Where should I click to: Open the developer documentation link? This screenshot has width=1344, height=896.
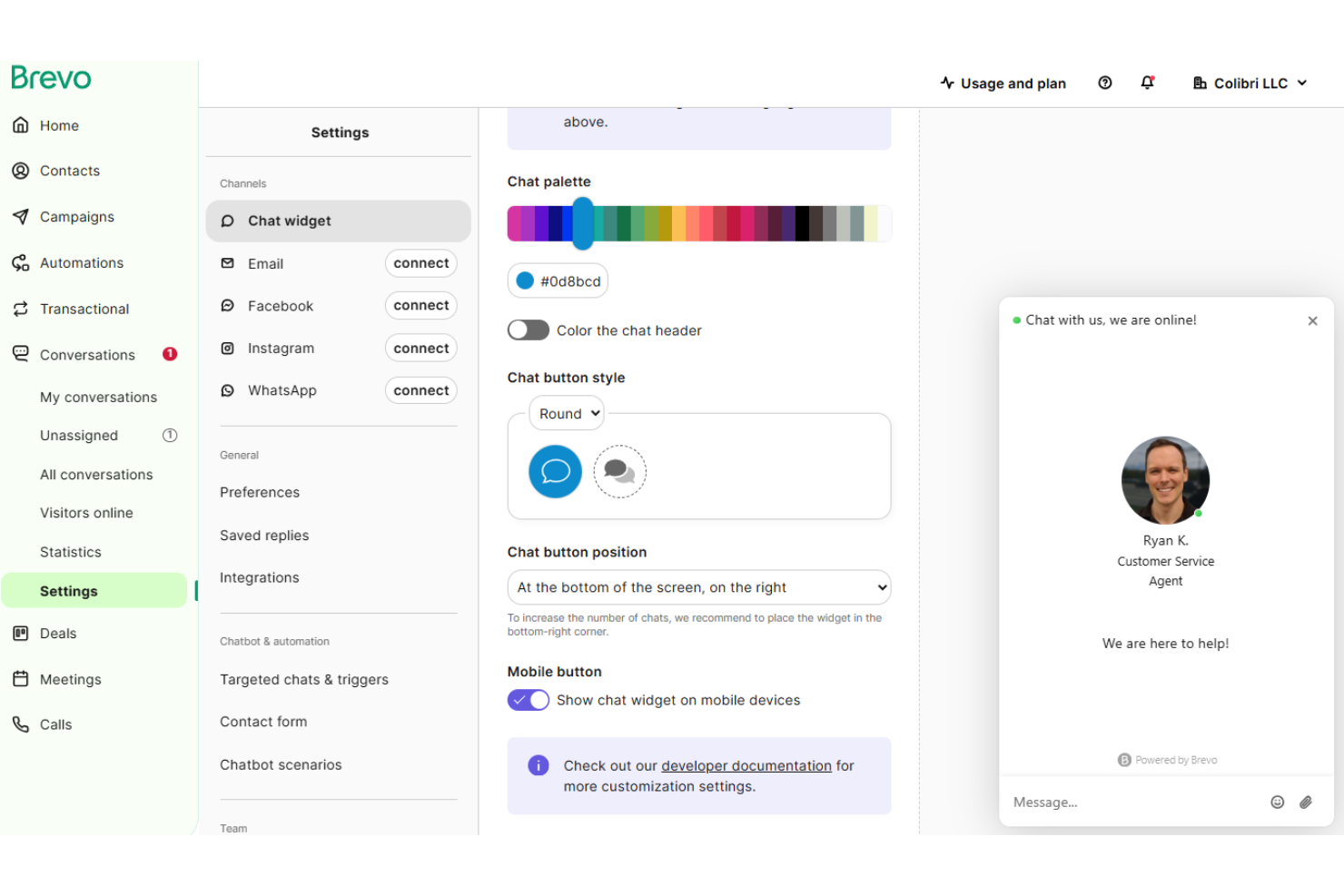pos(746,765)
